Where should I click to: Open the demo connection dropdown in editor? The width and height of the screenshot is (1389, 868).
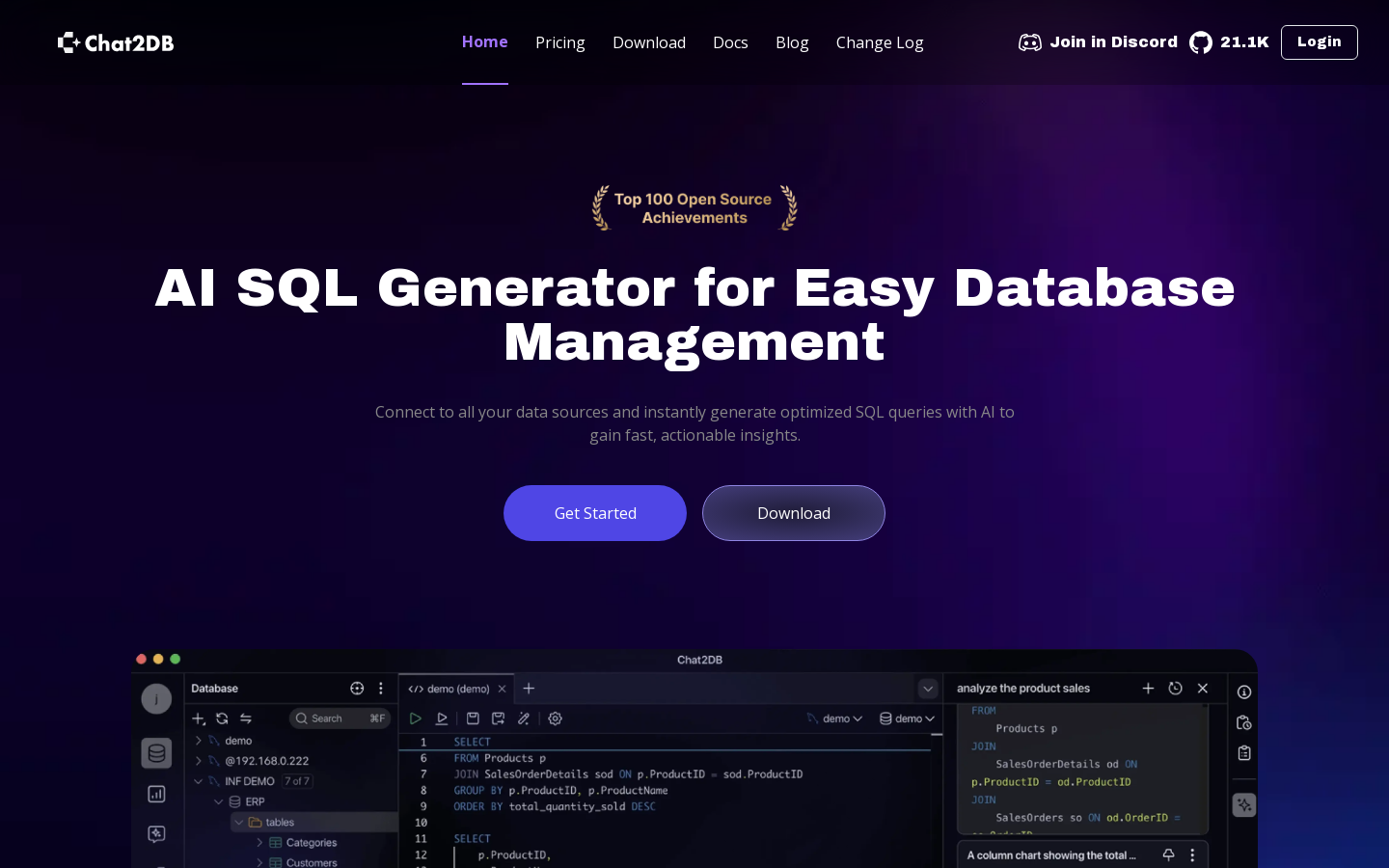coord(834,719)
